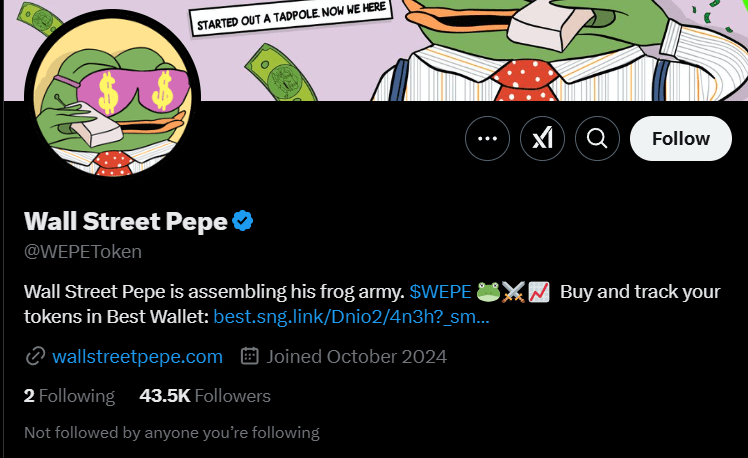Screen dimensions: 748x458
Task: View the 43.5K Followers list
Action: coord(205,396)
